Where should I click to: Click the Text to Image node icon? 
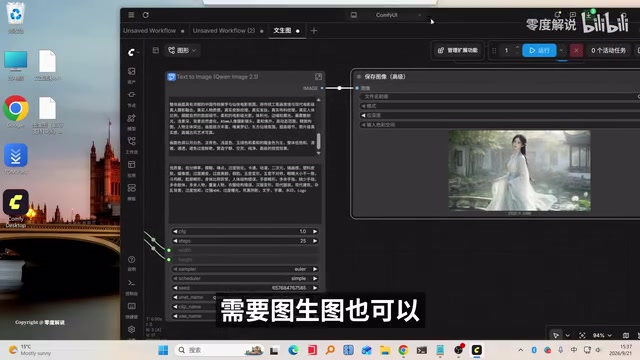point(171,77)
